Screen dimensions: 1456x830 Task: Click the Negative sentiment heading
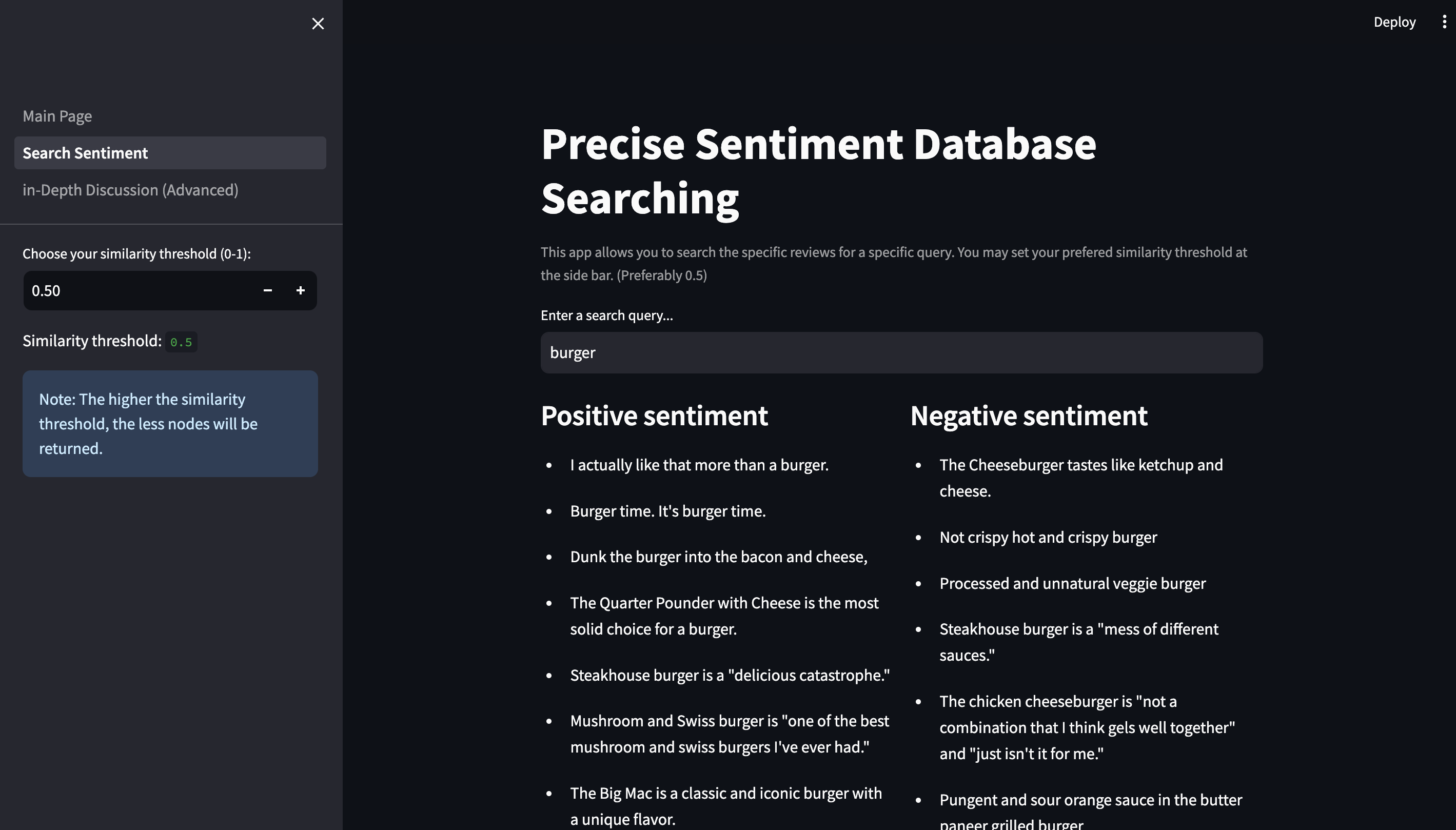pyautogui.click(x=1029, y=416)
